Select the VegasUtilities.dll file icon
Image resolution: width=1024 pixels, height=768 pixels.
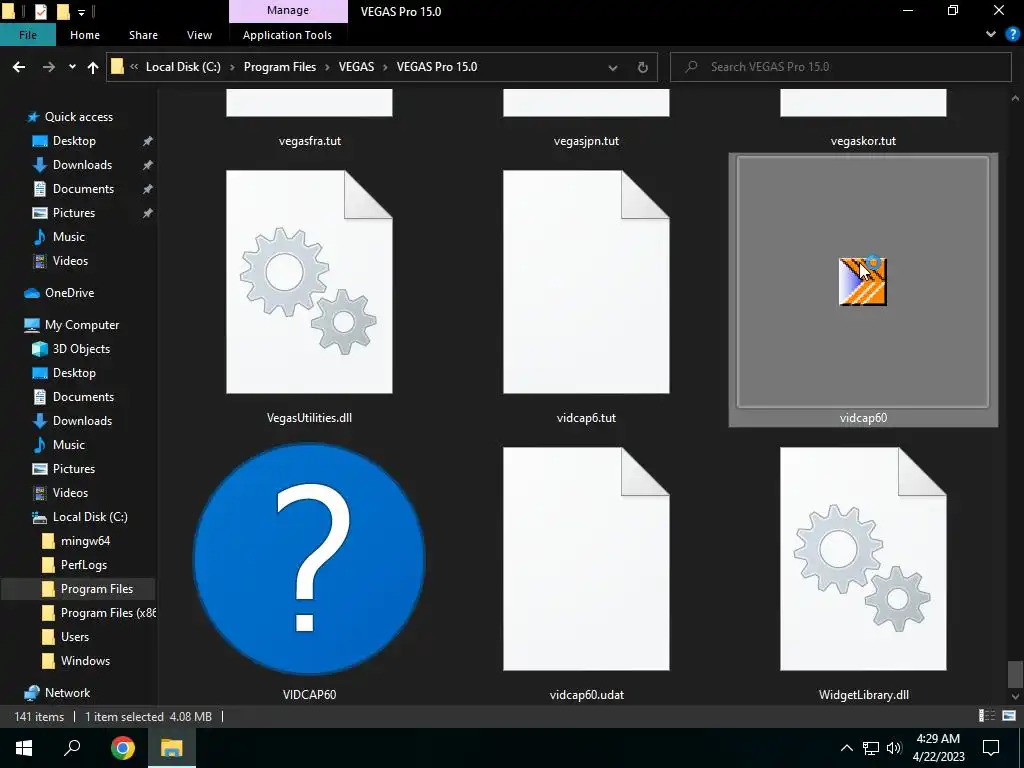coord(310,282)
